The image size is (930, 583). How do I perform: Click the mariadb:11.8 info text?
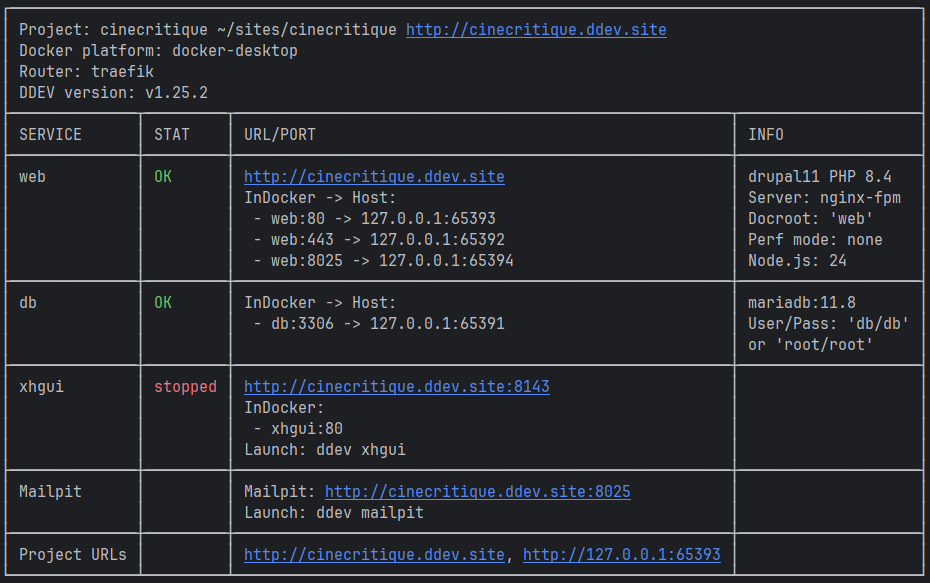coord(802,302)
